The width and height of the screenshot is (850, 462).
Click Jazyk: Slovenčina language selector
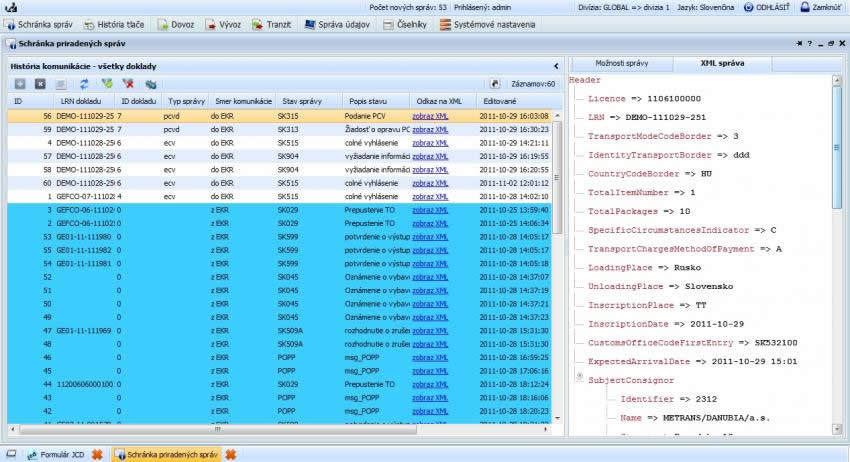705,8
